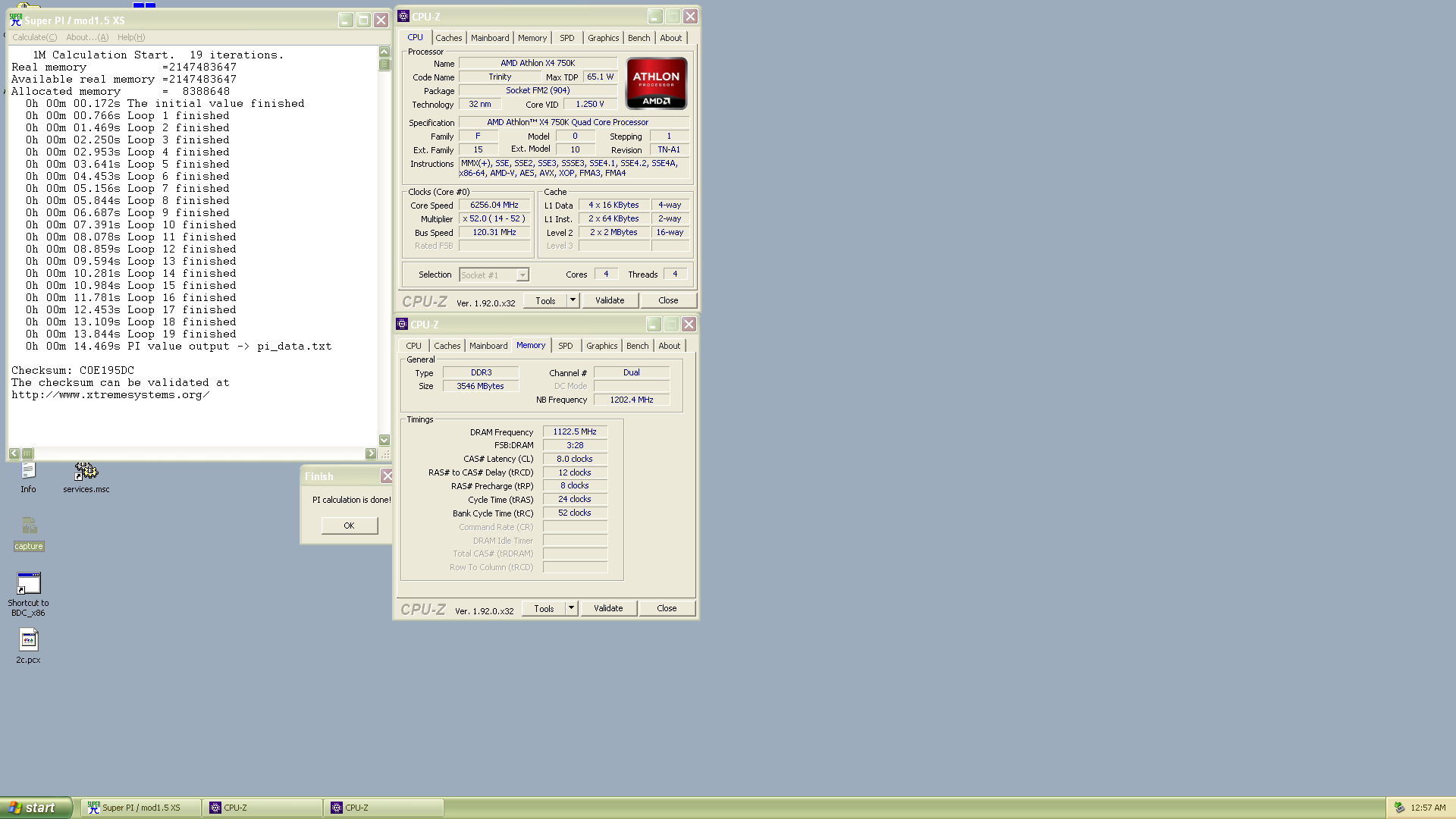The height and width of the screenshot is (819, 1456).
Task: Confirm PI calculation done with OK
Action: (349, 526)
